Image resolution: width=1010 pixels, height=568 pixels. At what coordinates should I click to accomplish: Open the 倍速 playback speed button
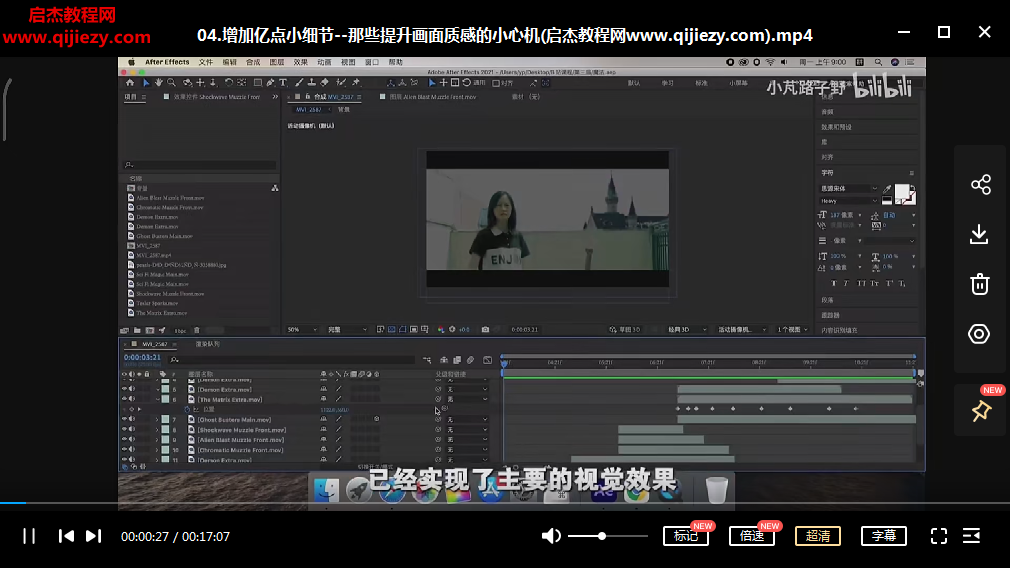tap(752, 536)
